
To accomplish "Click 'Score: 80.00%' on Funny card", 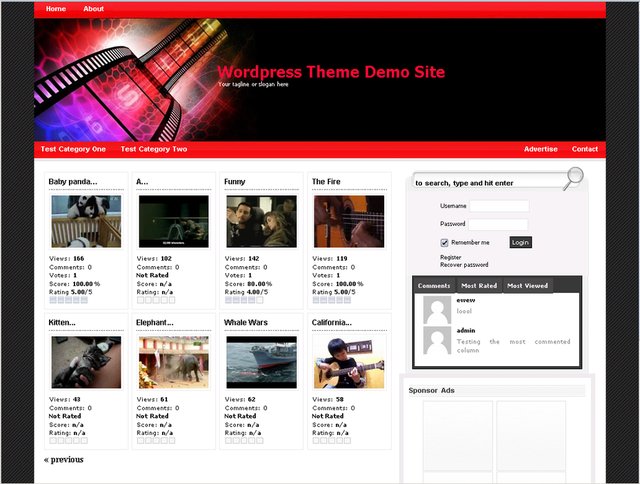I will click(248, 284).
